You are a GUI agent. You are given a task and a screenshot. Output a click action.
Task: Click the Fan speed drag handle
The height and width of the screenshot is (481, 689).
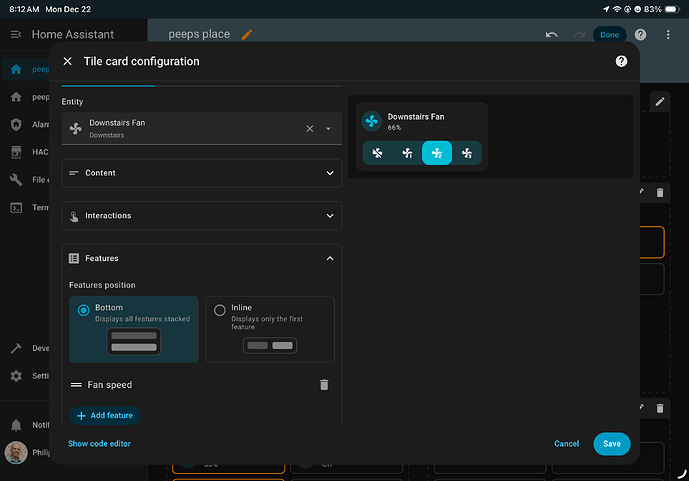76,385
